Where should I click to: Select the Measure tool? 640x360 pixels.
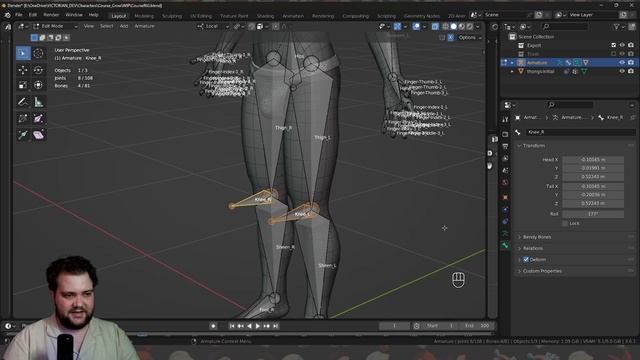(38, 102)
